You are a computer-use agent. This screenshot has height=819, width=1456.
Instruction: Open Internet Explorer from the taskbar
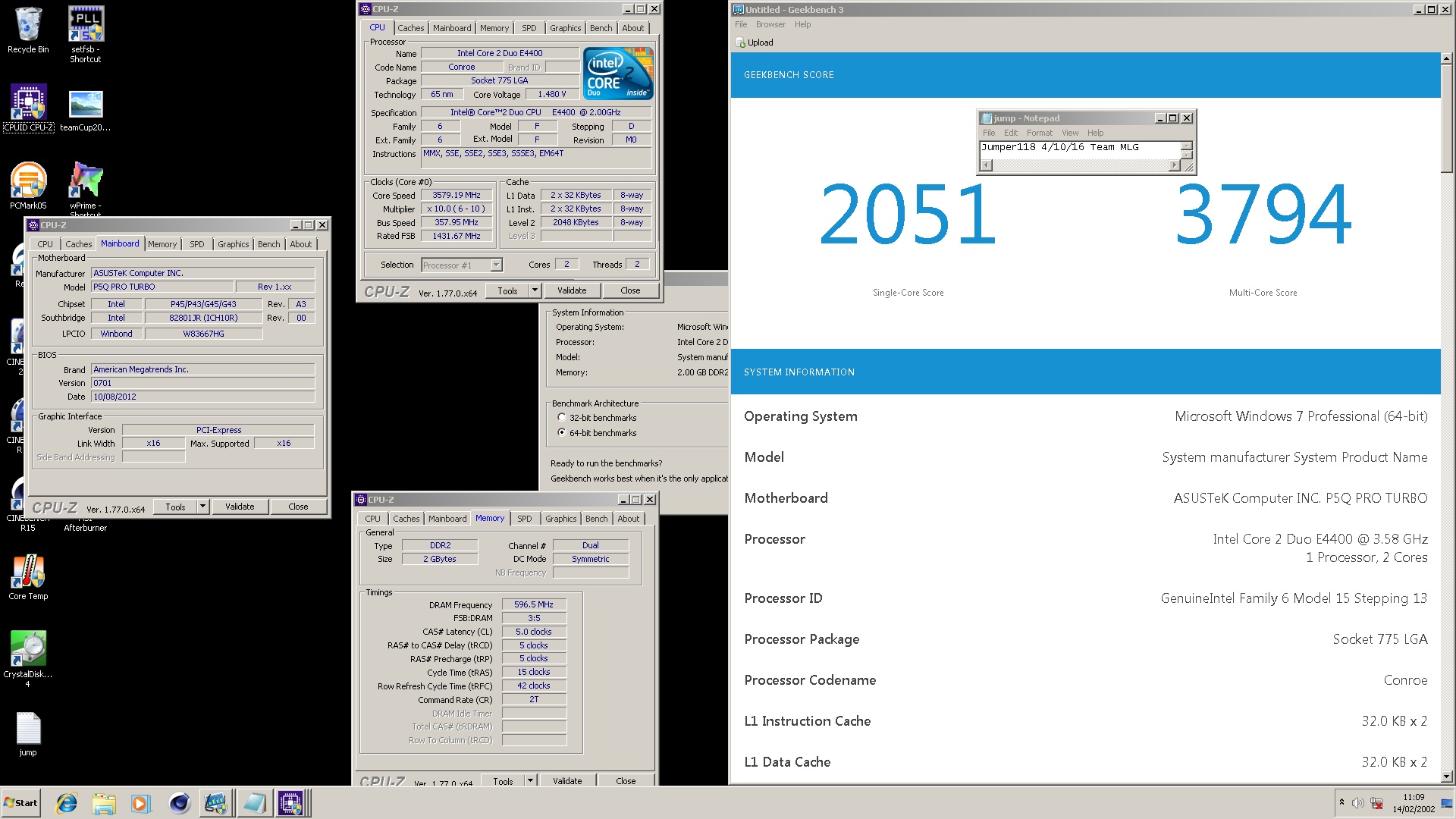click(67, 803)
